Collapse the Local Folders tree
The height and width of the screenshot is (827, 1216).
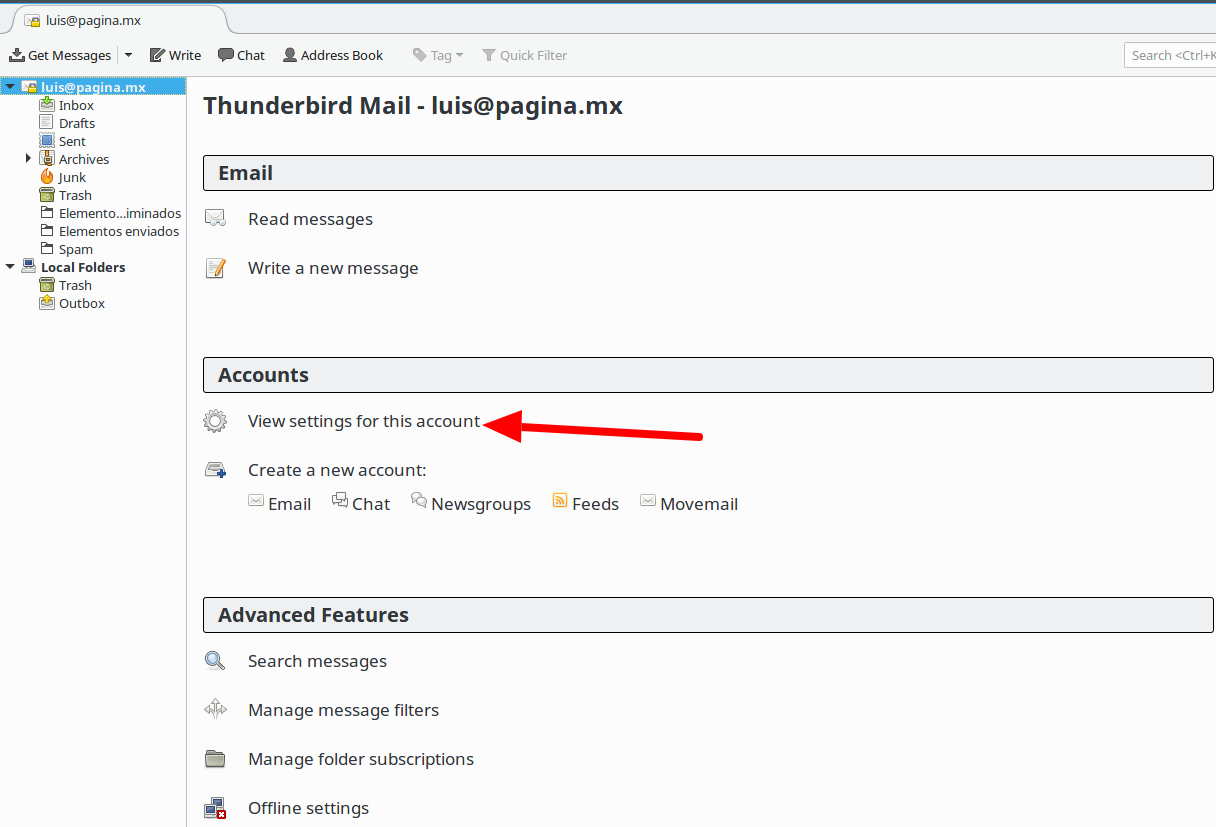click(x=9, y=267)
